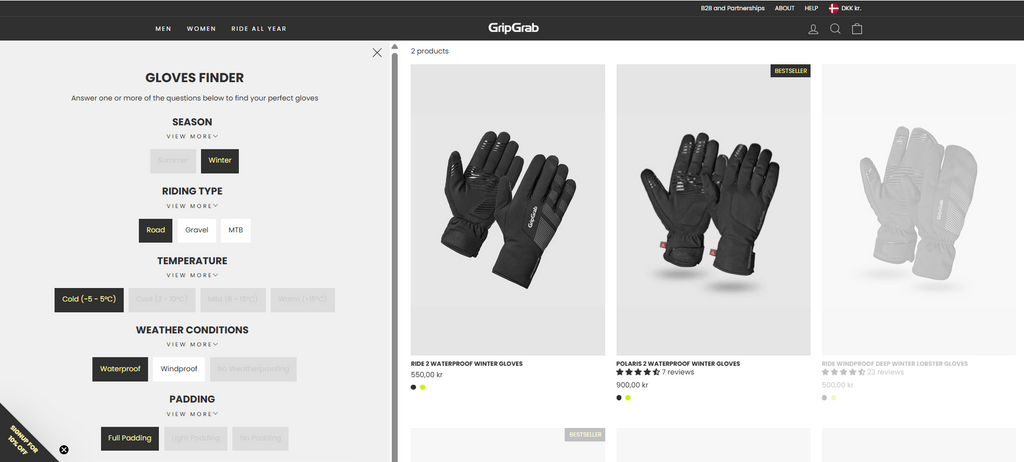Expand View More under Weather Conditions

point(192,344)
